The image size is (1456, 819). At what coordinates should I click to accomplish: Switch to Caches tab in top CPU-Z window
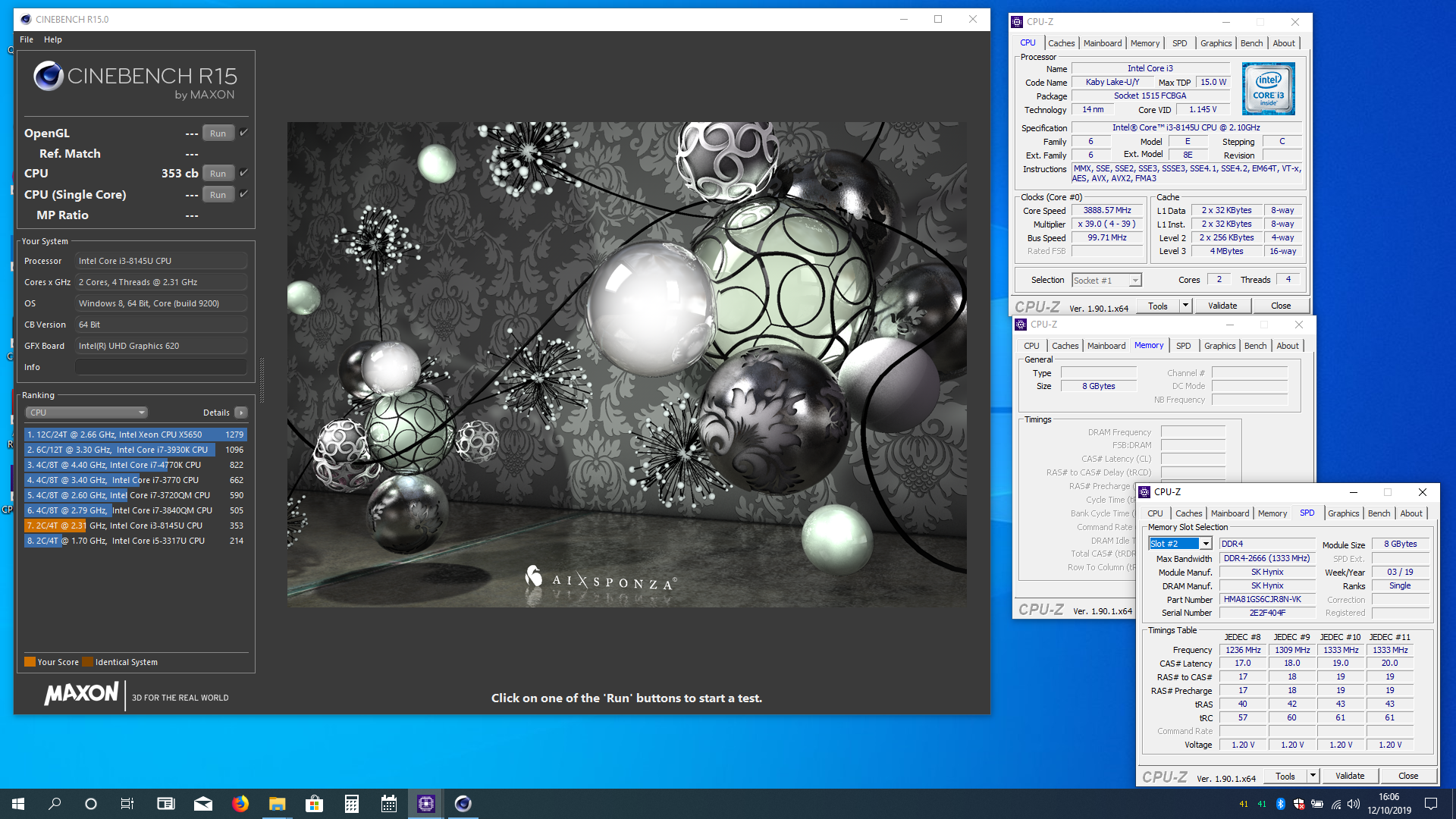coord(1061,43)
